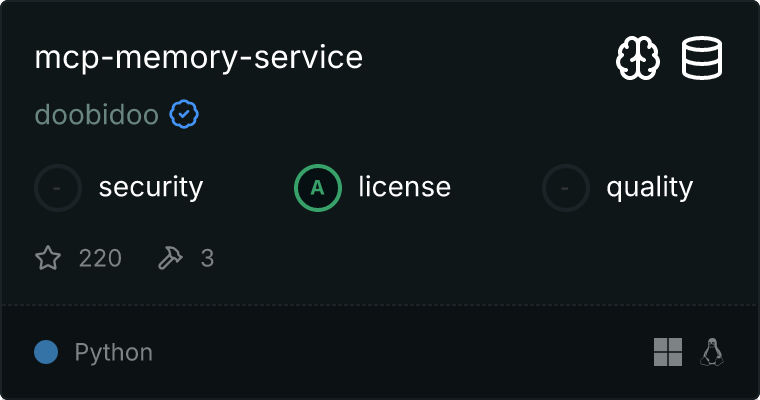Click the blue verified badge icon
The height and width of the screenshot is (400, 760).
tap(184, 115)
